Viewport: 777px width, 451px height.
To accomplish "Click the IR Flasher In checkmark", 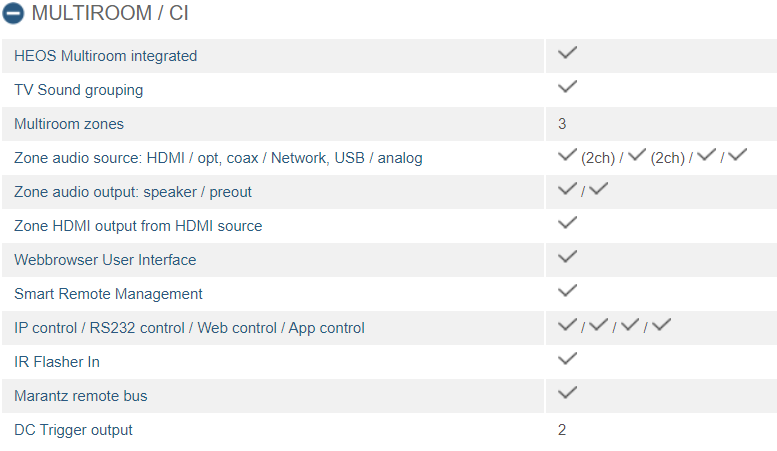I will 567,359.
